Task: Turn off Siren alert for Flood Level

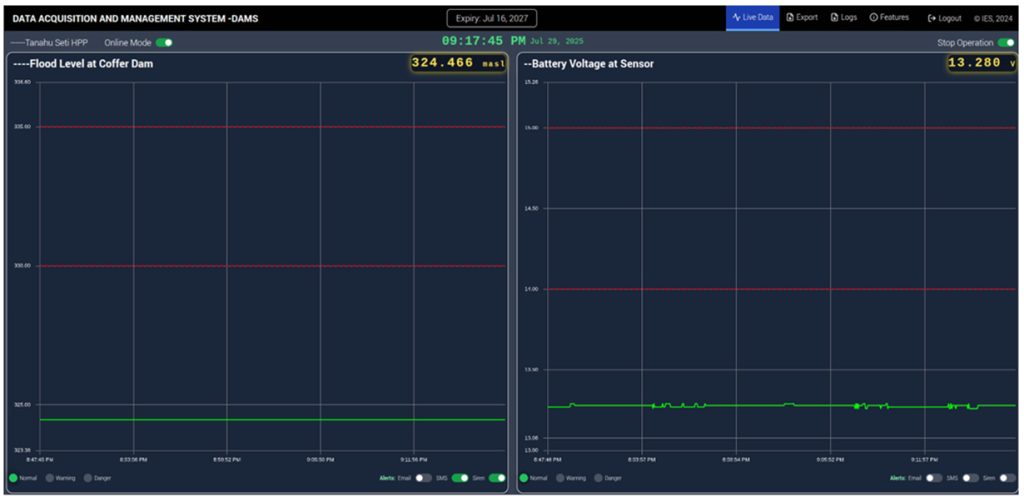Action: tap(497, 478)
